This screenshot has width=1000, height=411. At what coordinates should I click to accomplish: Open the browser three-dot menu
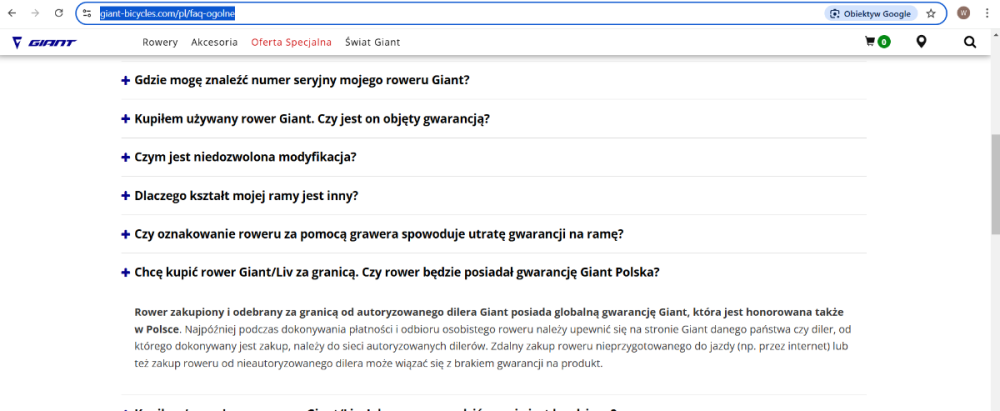988,14
